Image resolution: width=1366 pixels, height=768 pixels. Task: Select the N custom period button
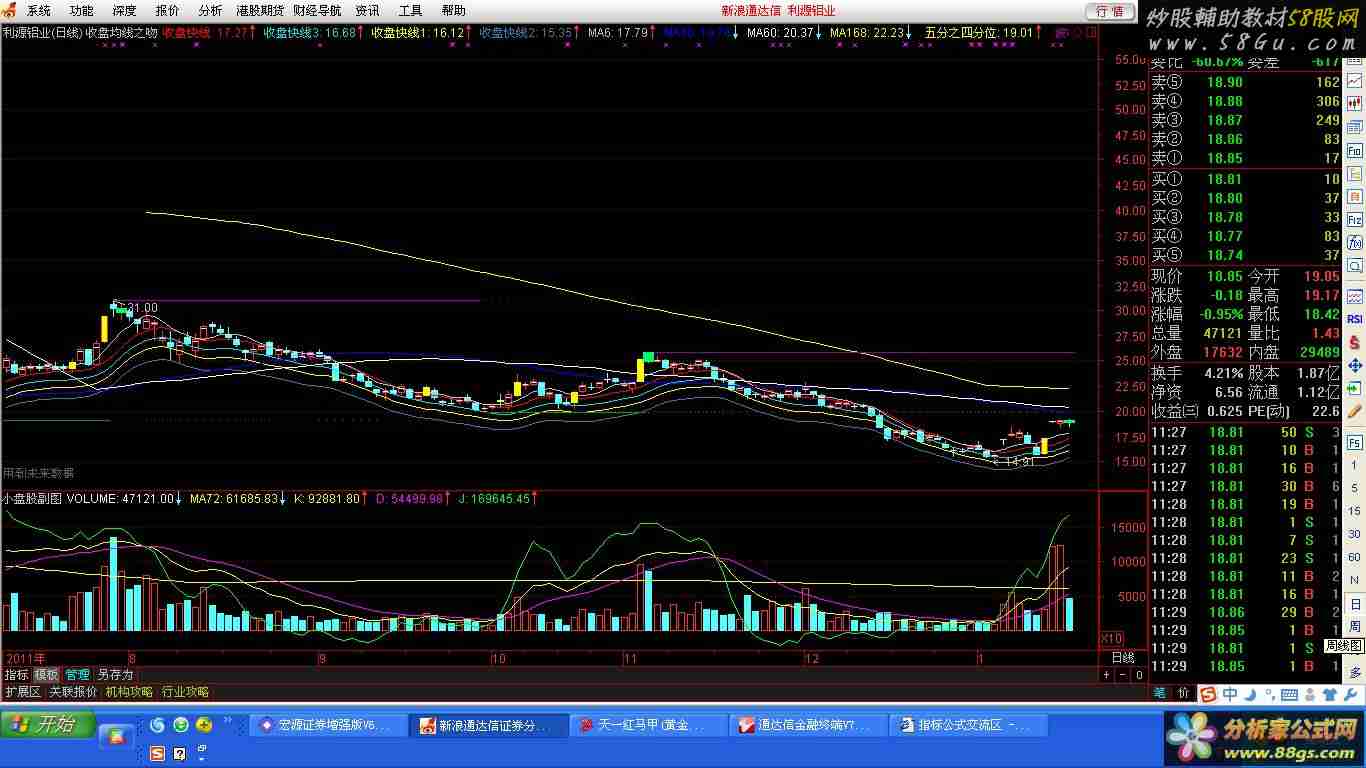tap(1355, 580)
